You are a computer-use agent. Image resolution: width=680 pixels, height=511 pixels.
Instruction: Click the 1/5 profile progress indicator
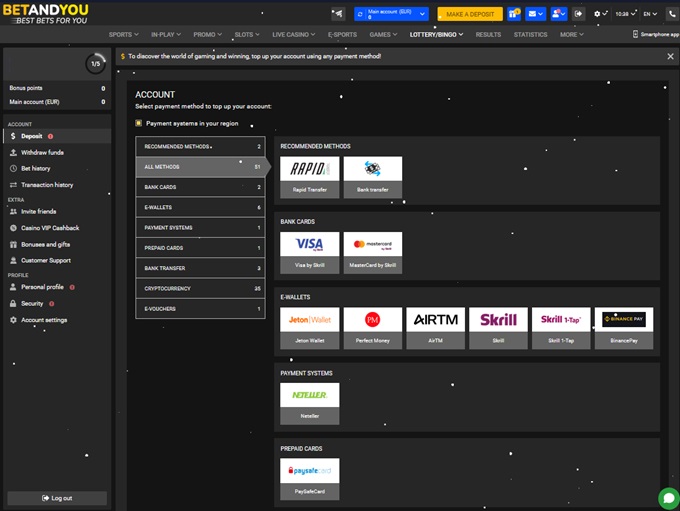[x=96, y=64]
